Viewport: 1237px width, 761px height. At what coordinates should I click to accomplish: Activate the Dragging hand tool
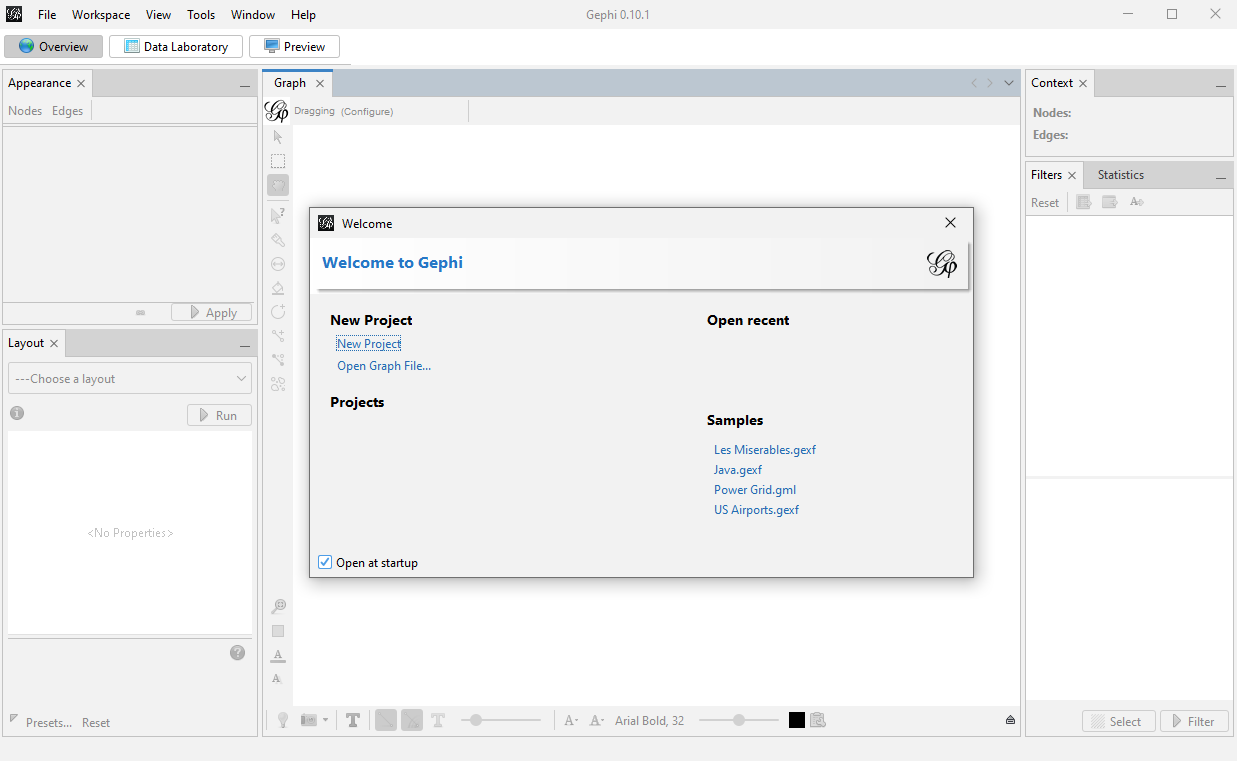(x=277, y=185)
